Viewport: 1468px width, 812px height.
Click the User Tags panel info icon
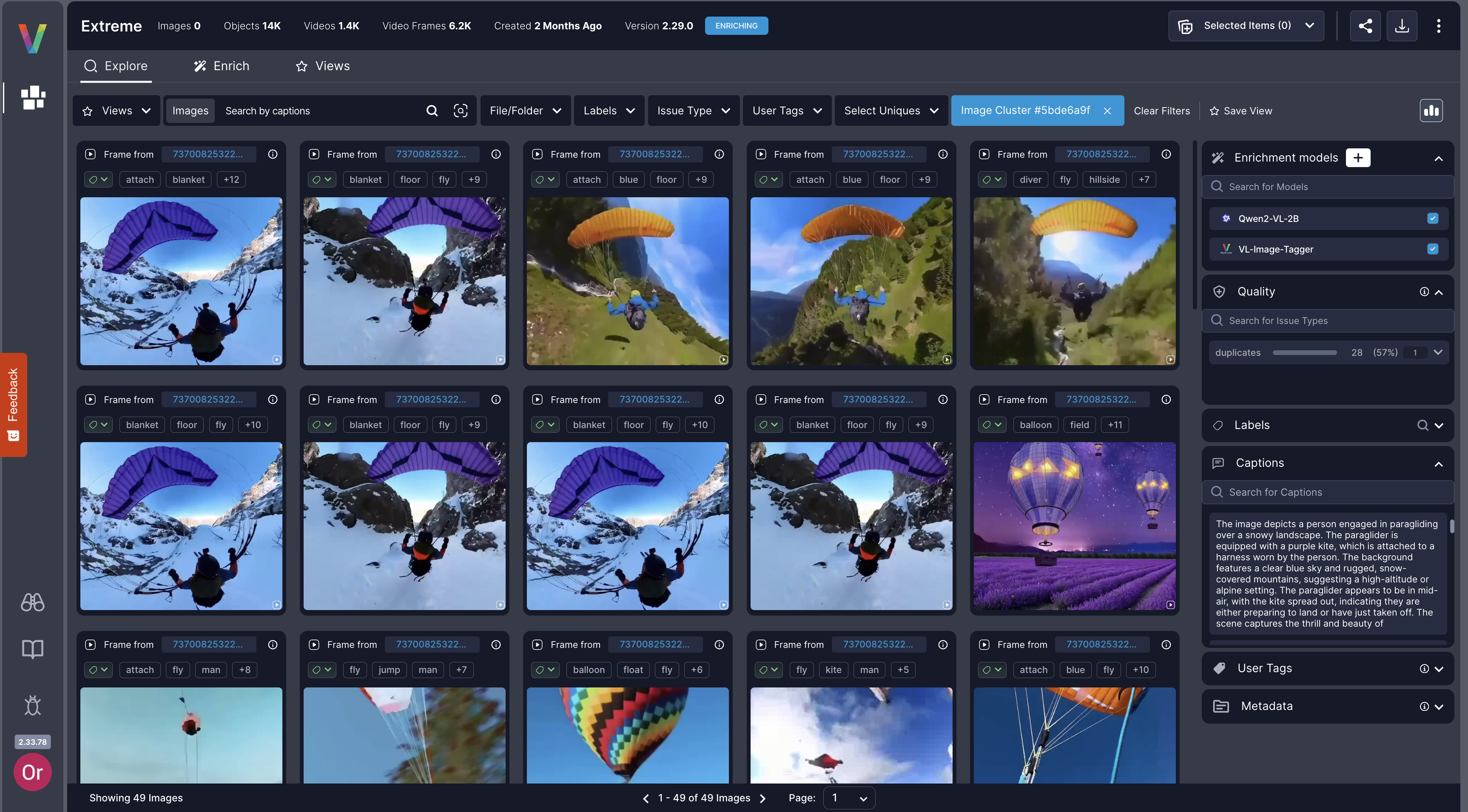1424,668
